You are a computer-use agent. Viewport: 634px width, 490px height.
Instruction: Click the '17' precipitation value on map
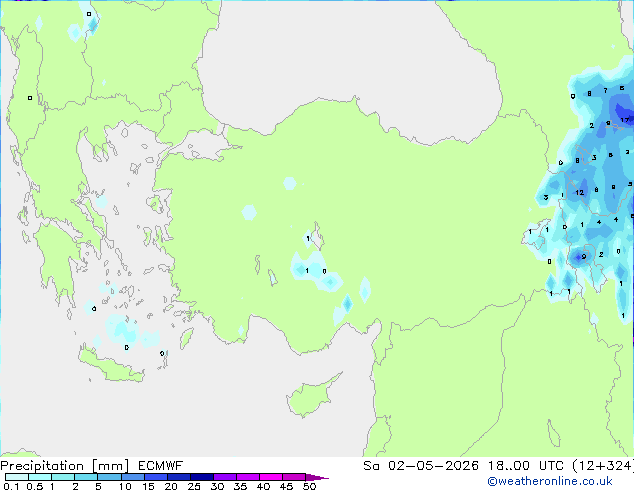point(625,120)
